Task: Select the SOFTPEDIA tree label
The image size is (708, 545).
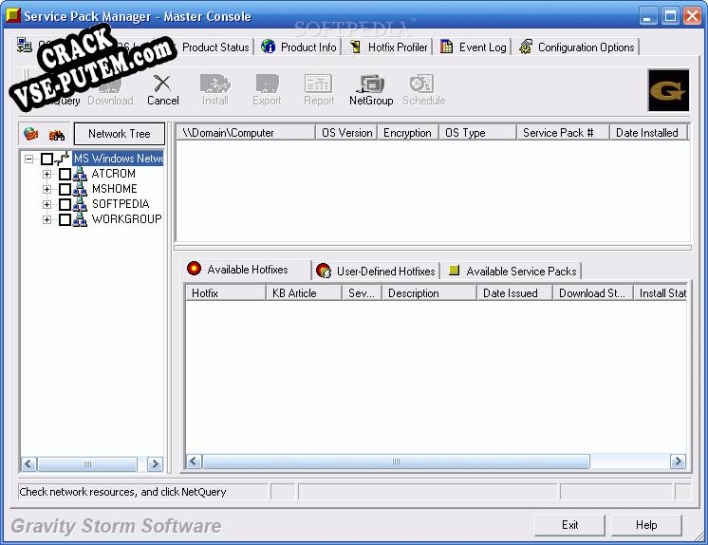Action: click(x=120, y=204)
